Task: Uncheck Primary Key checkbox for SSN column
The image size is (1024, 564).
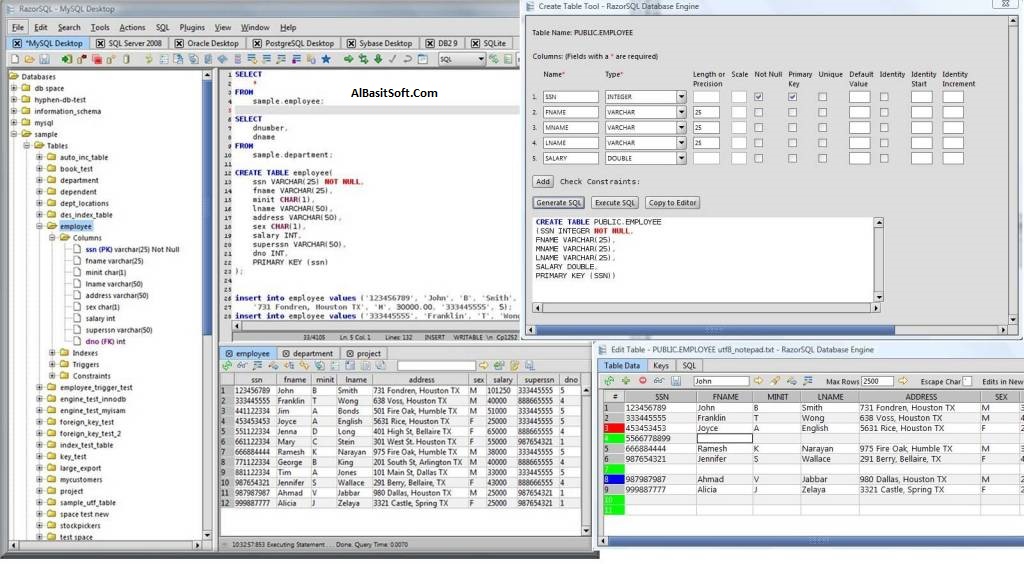Action: (x=792, y=97)
